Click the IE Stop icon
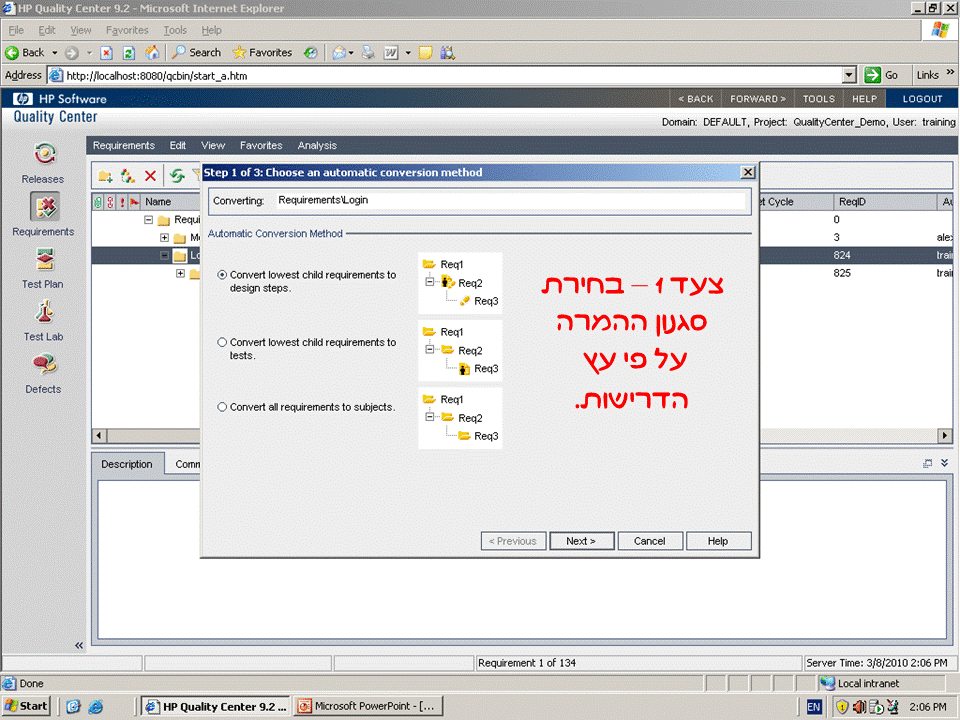 106,53
